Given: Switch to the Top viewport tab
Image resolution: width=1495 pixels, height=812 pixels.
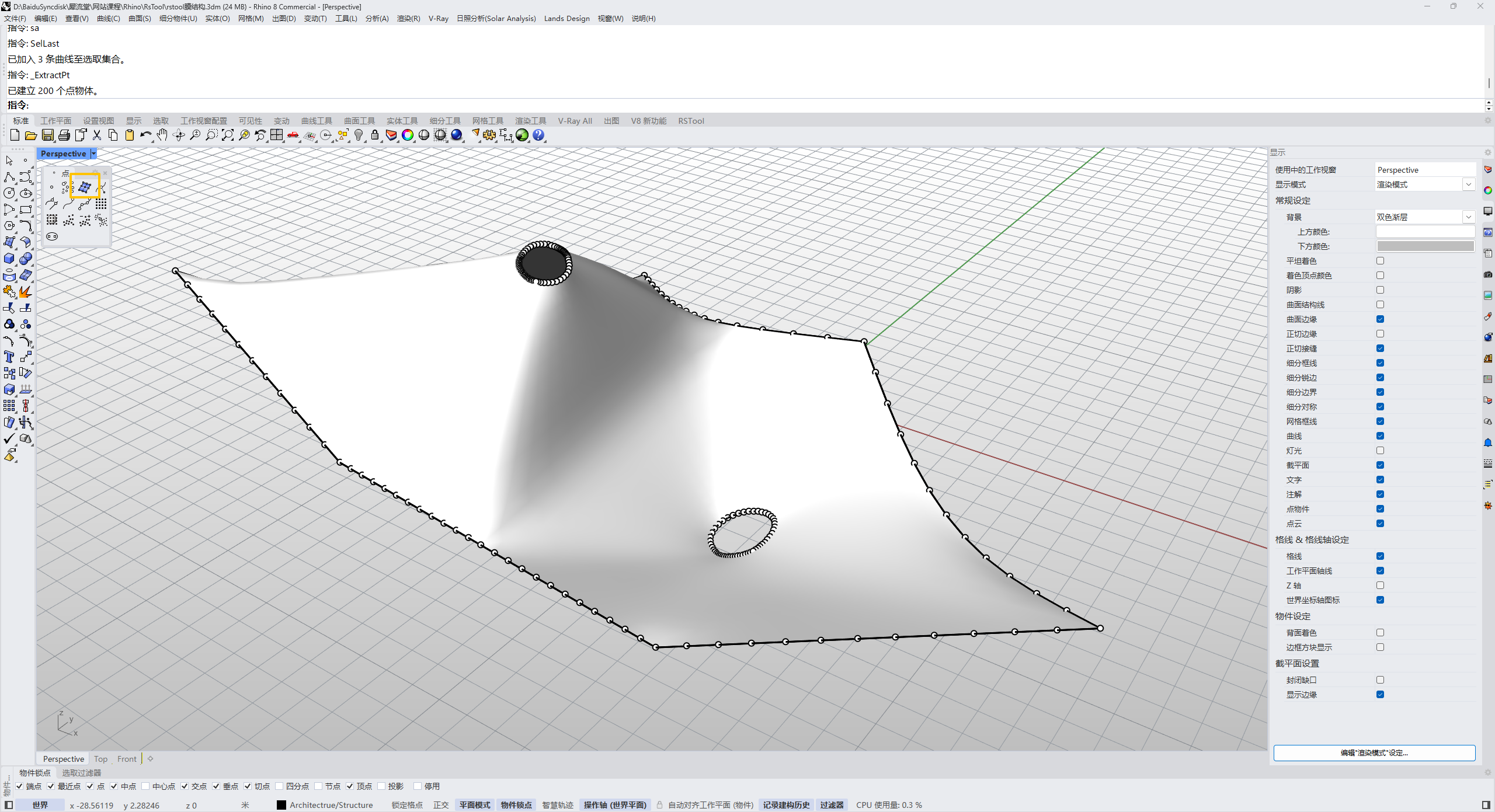Looking at the screenshot, I should [x=100, y=759].
